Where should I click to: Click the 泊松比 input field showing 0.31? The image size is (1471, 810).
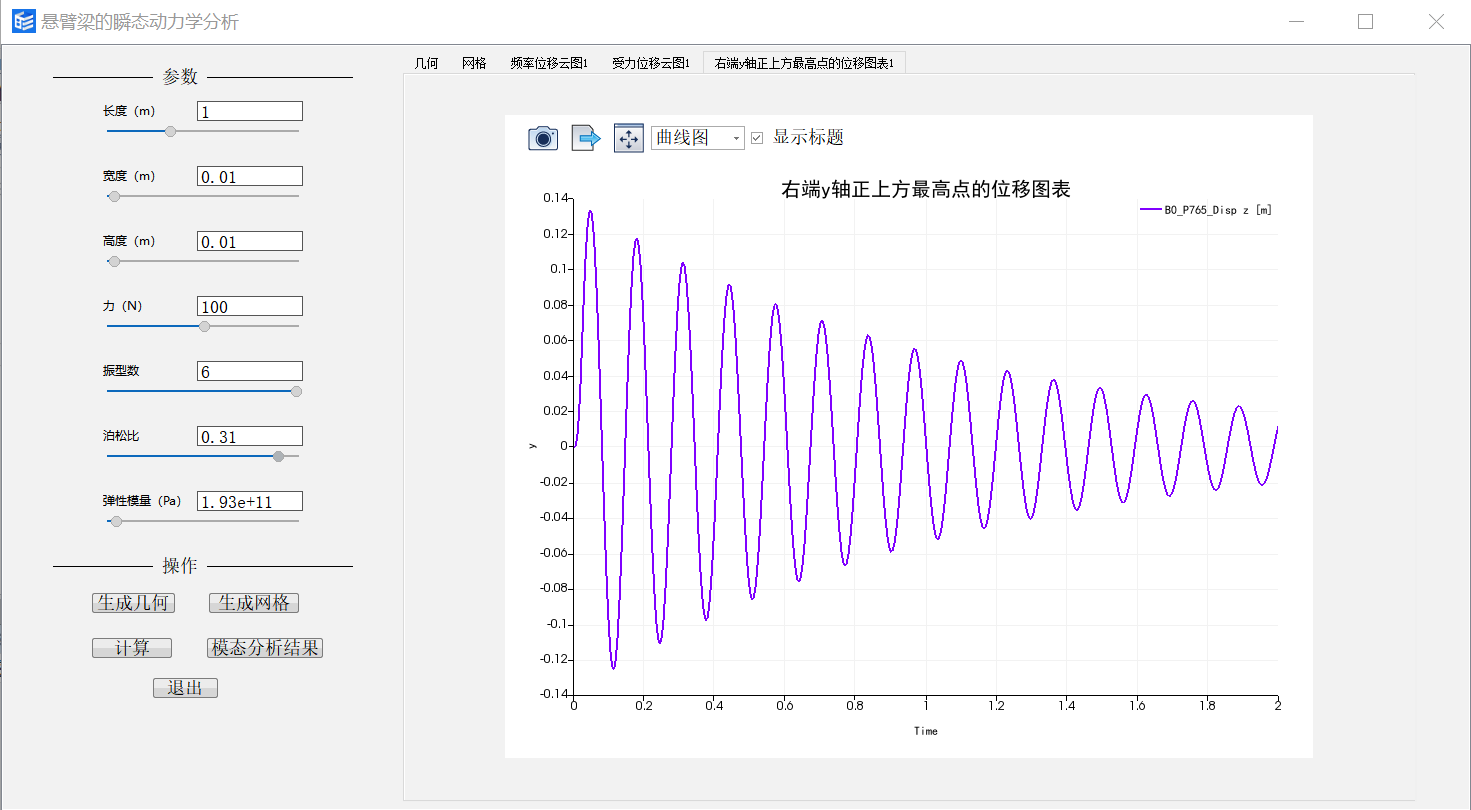coord(250,437)
